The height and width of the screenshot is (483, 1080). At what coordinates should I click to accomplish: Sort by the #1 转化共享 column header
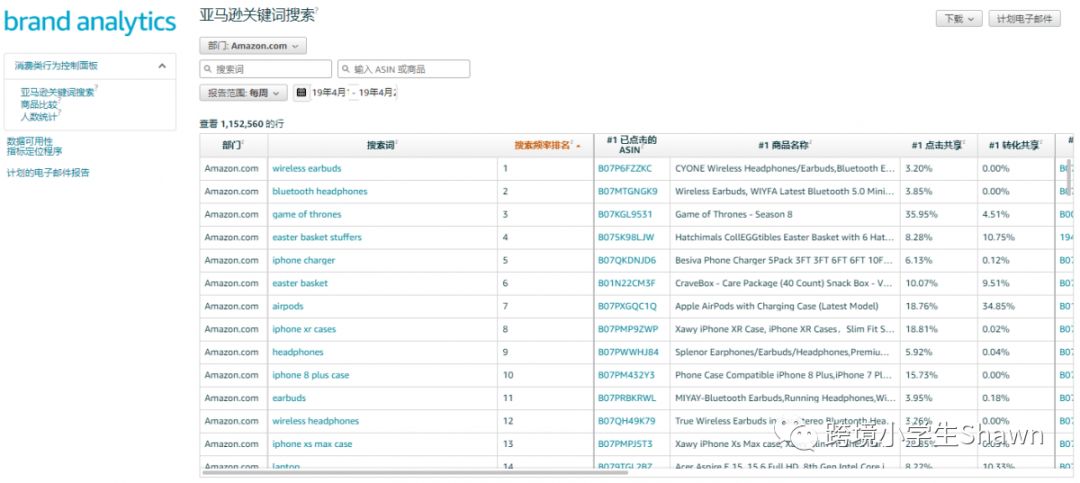pyautogui.click(x=1015, y=145)
